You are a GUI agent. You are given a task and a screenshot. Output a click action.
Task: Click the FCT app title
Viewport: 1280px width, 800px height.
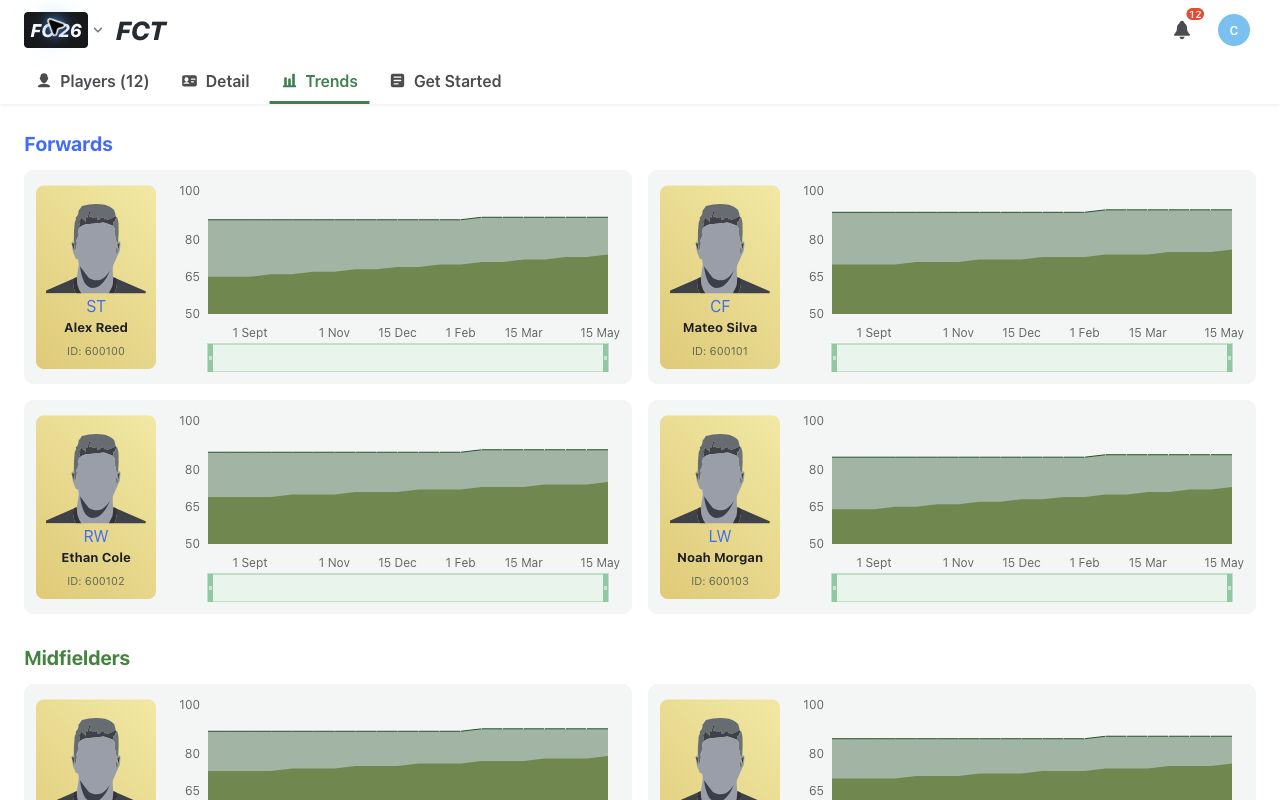pos(141,31)
